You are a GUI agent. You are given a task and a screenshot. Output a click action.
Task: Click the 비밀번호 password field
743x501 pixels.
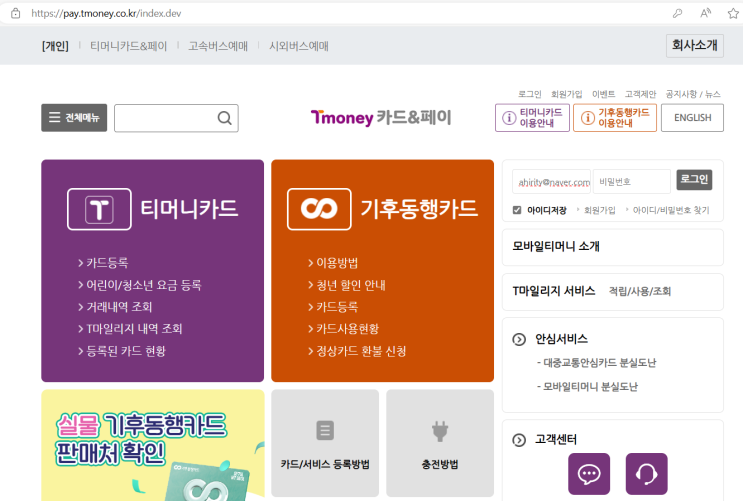click(x=632, y=182)
